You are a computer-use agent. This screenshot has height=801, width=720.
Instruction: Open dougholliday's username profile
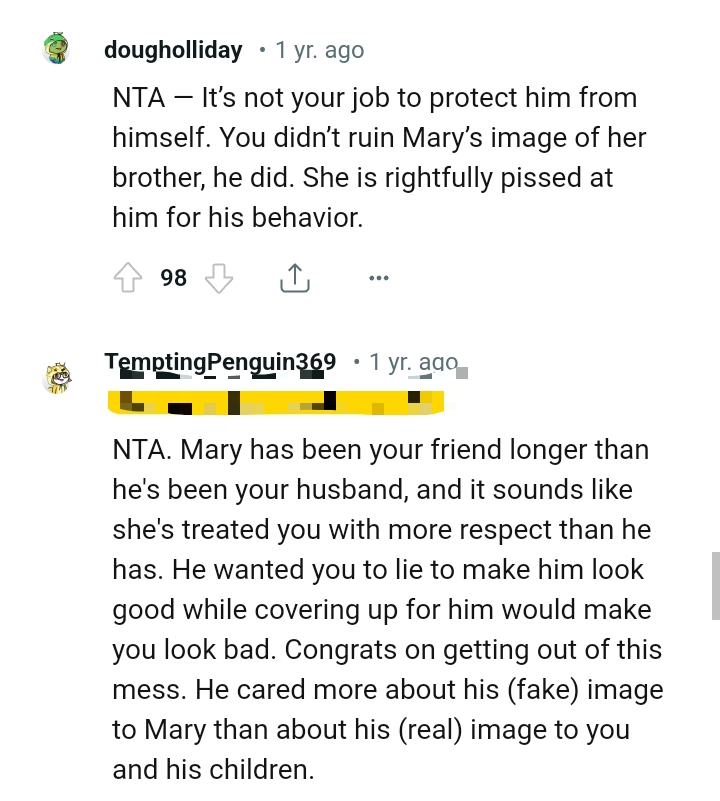tap(172, 49)
